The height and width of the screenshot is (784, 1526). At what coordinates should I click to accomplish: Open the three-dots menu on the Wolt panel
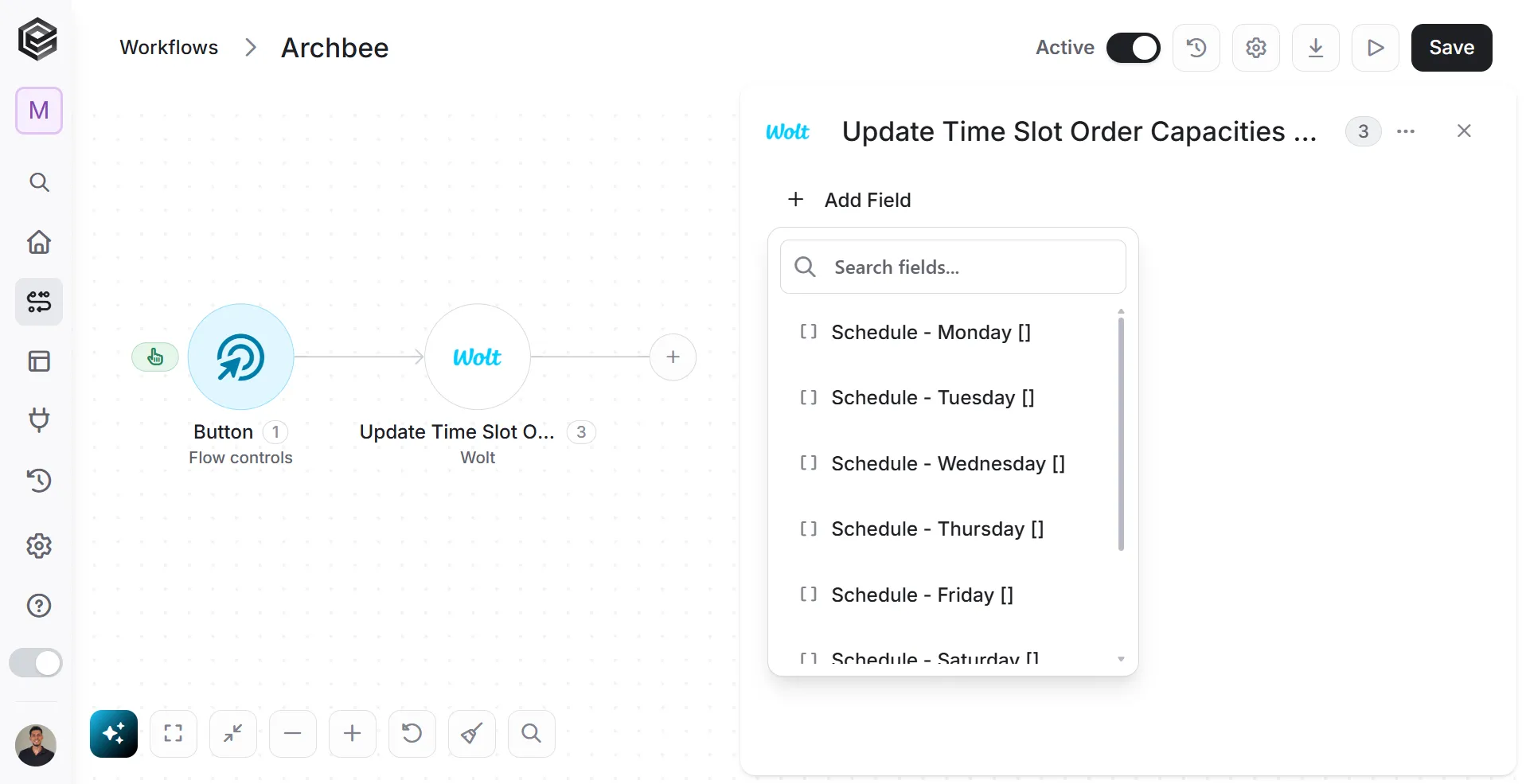tap(1406, 131)
